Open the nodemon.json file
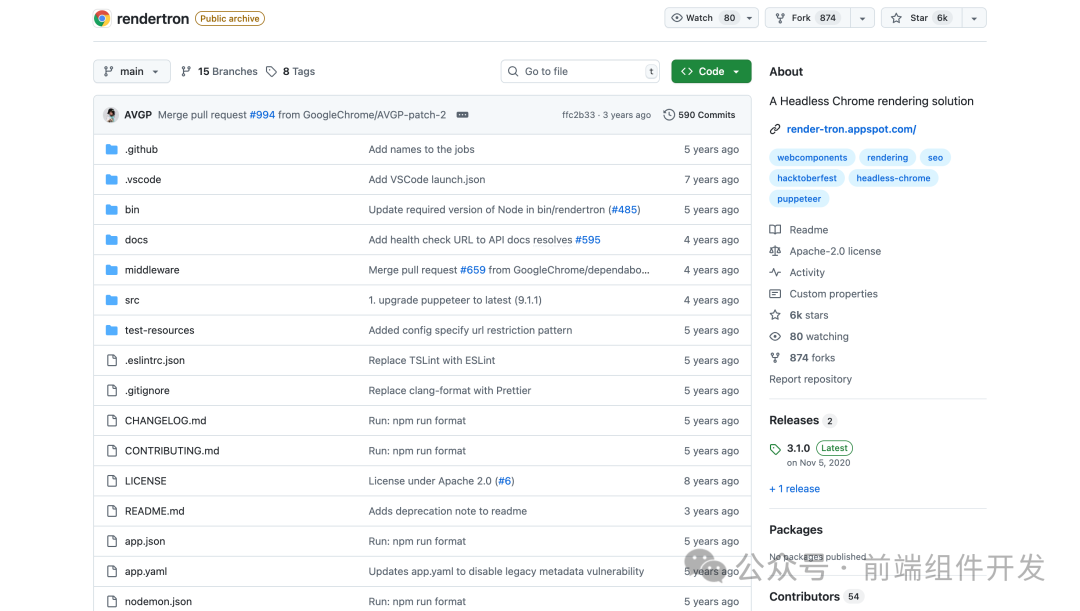 (158, 602)
